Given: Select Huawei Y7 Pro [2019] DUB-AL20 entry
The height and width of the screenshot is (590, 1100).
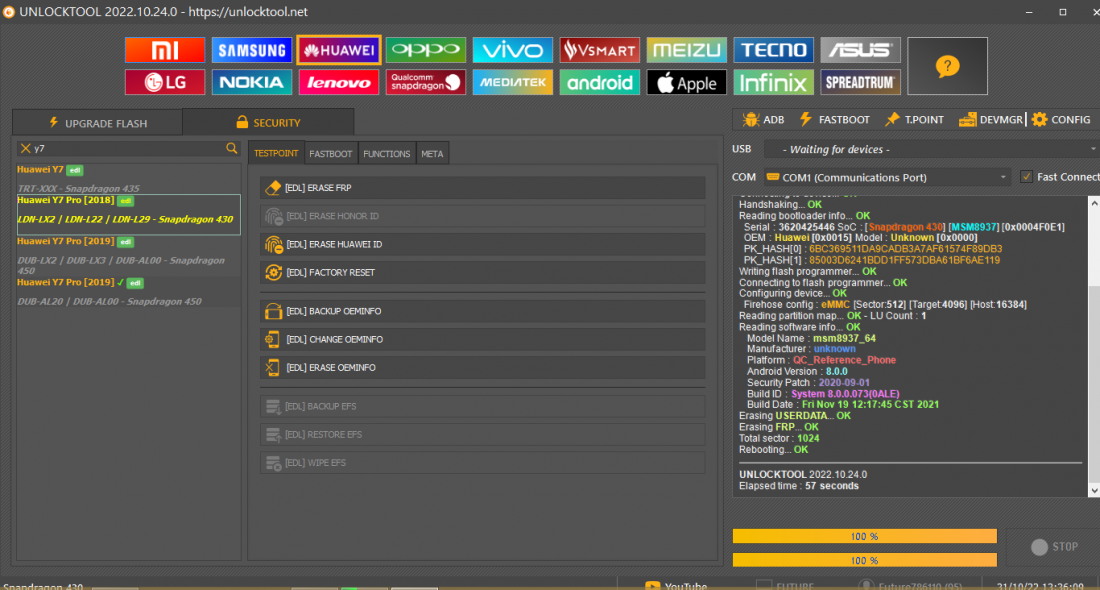Looking at the screenshot, I should click(x=128, y=292).
